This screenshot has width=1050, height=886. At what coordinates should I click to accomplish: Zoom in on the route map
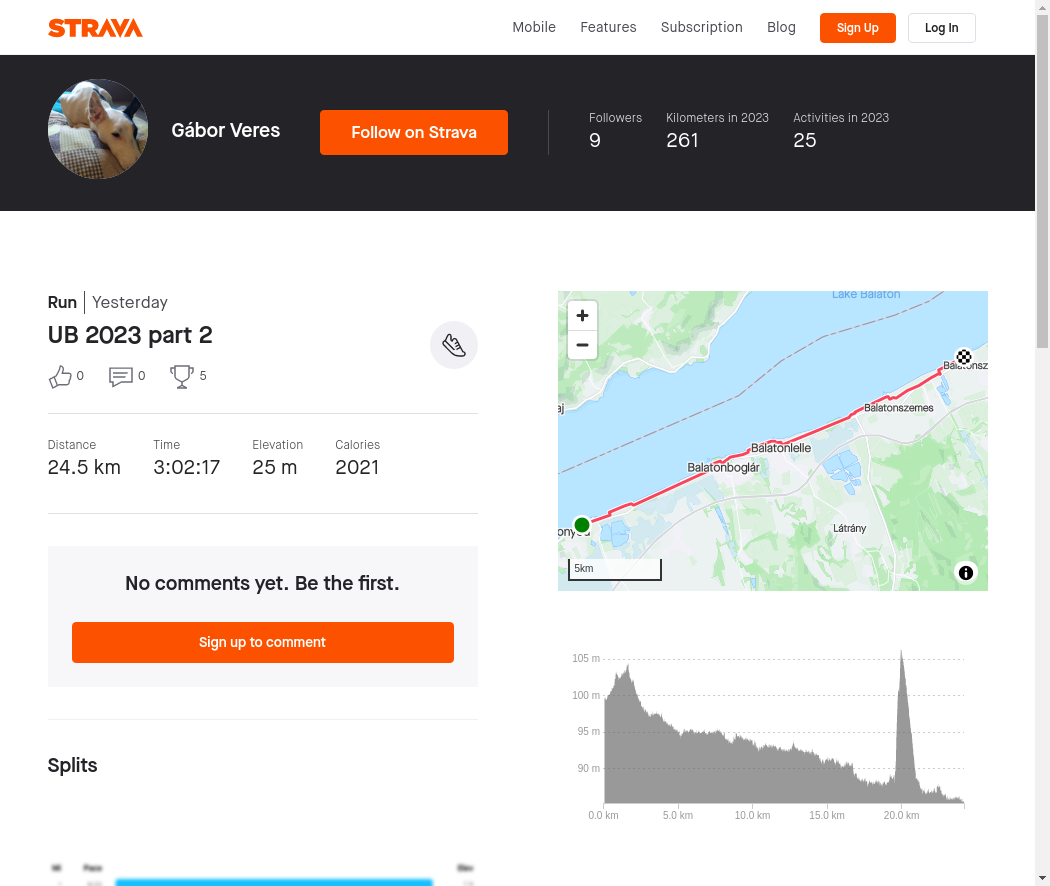[583, 315]
